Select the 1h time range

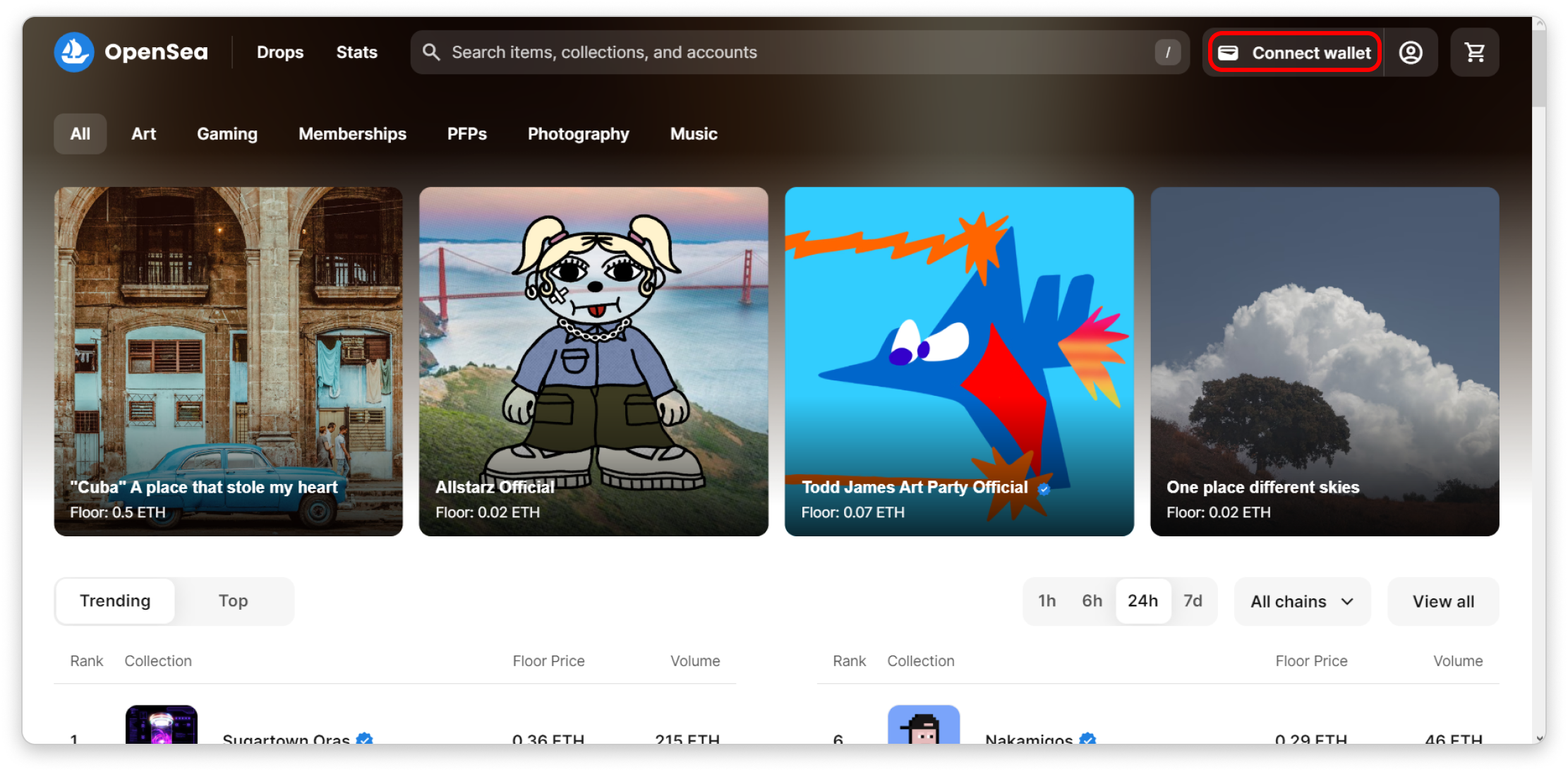tap(1047, 601)
